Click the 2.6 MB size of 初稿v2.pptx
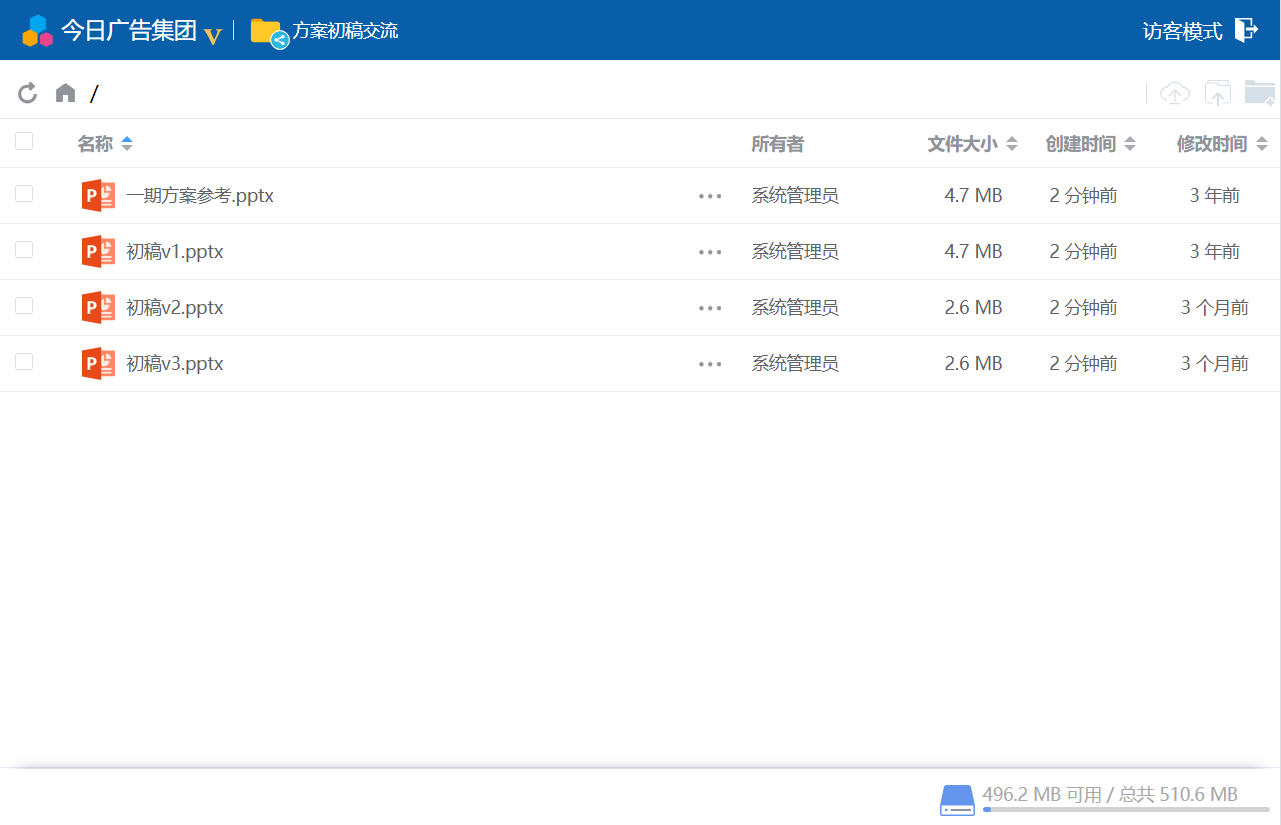 click(x=973, y=308)
